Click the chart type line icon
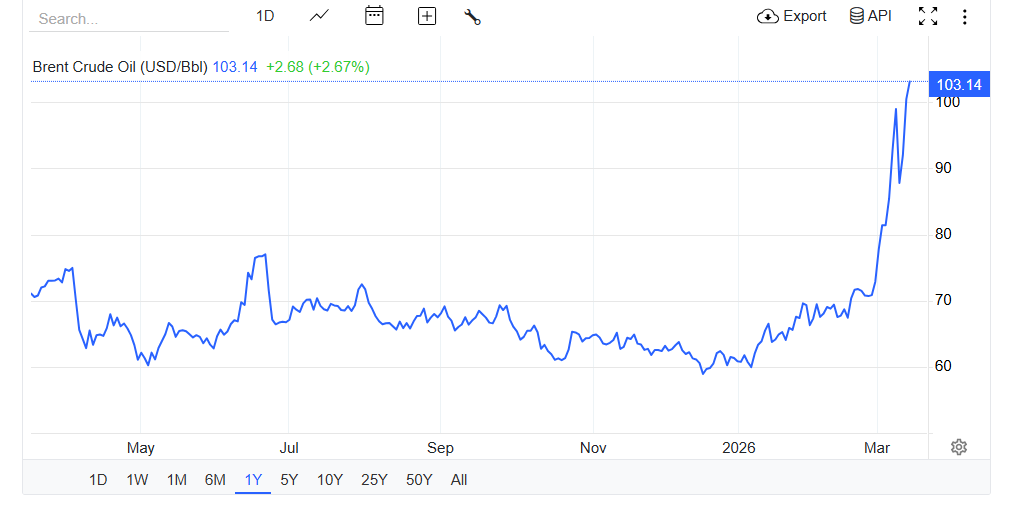 320,16
